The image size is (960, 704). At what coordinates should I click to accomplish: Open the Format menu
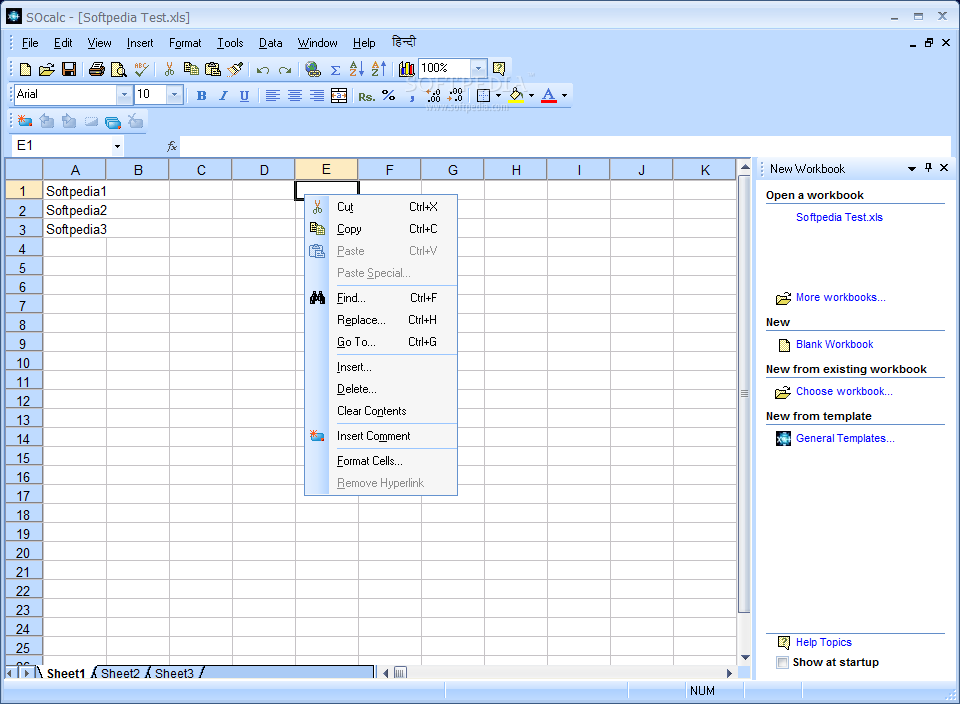[x=185, y=43]
